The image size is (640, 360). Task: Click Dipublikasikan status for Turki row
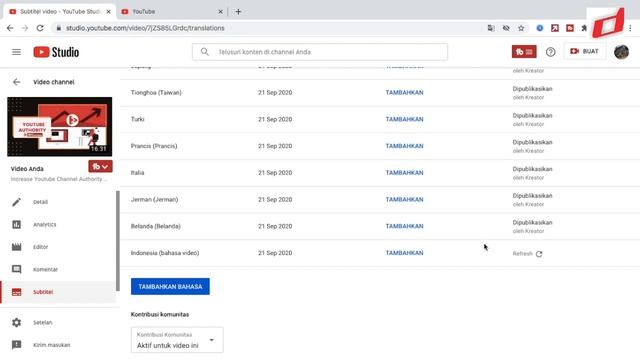click(532, 116)
